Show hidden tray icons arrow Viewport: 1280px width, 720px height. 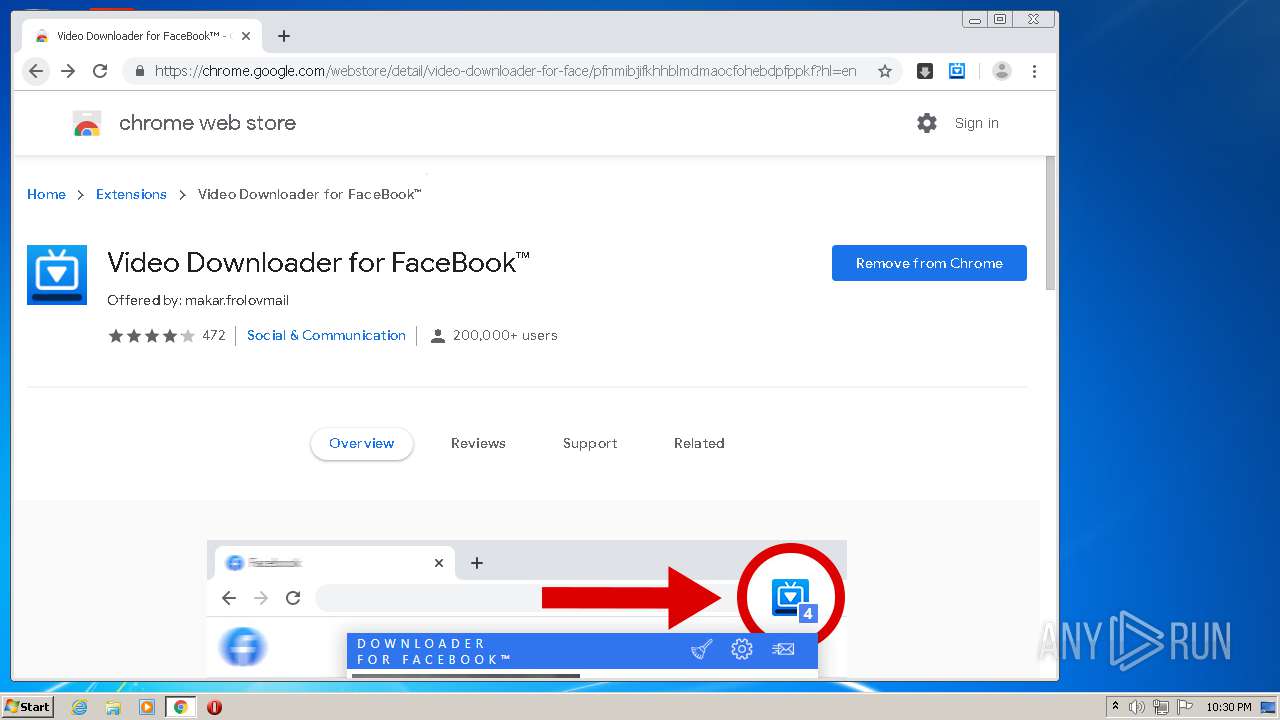1115,706
